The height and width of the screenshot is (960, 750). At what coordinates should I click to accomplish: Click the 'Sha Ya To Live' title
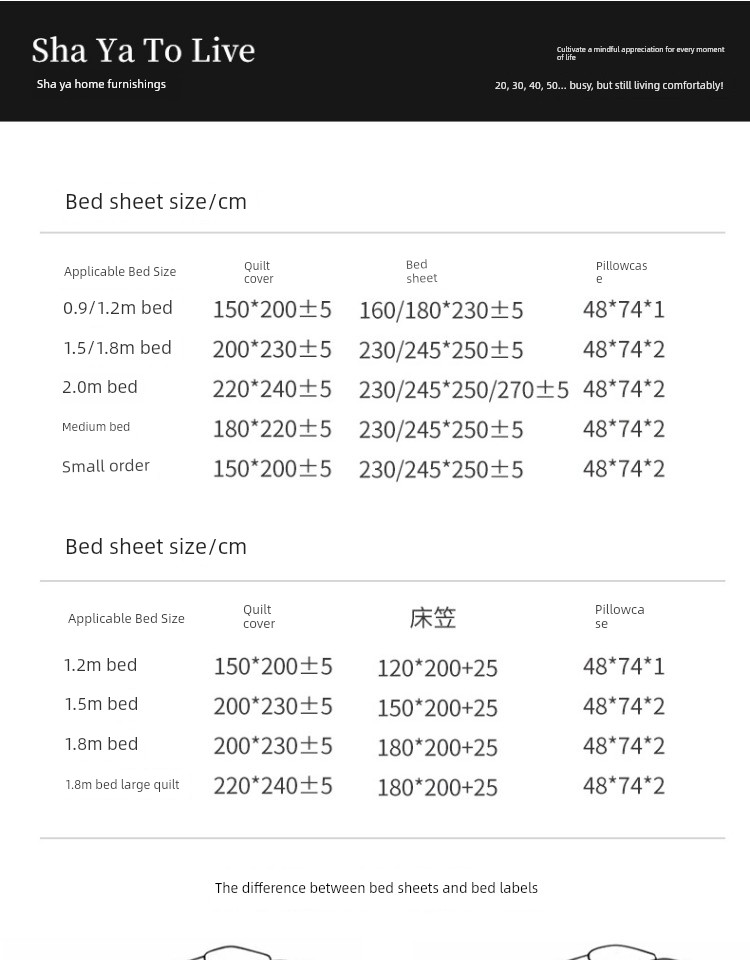pos(143,50)
